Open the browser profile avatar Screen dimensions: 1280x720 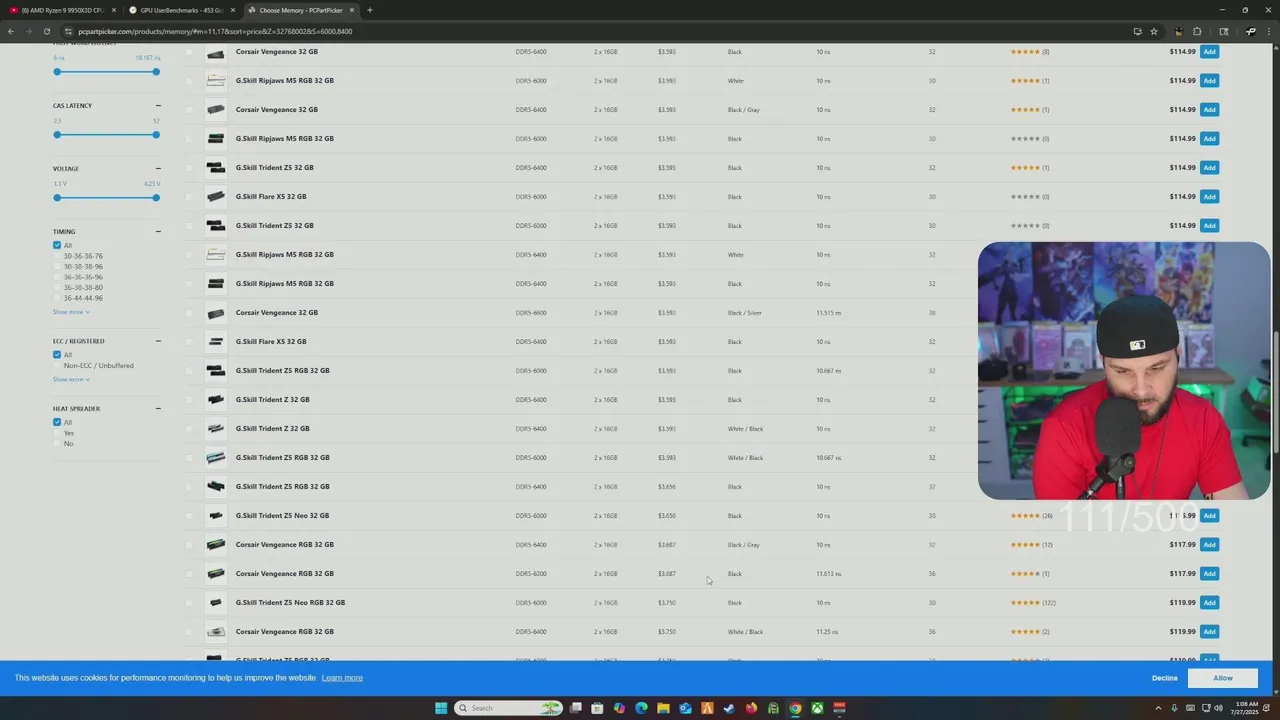click(x=1251, y=31)
